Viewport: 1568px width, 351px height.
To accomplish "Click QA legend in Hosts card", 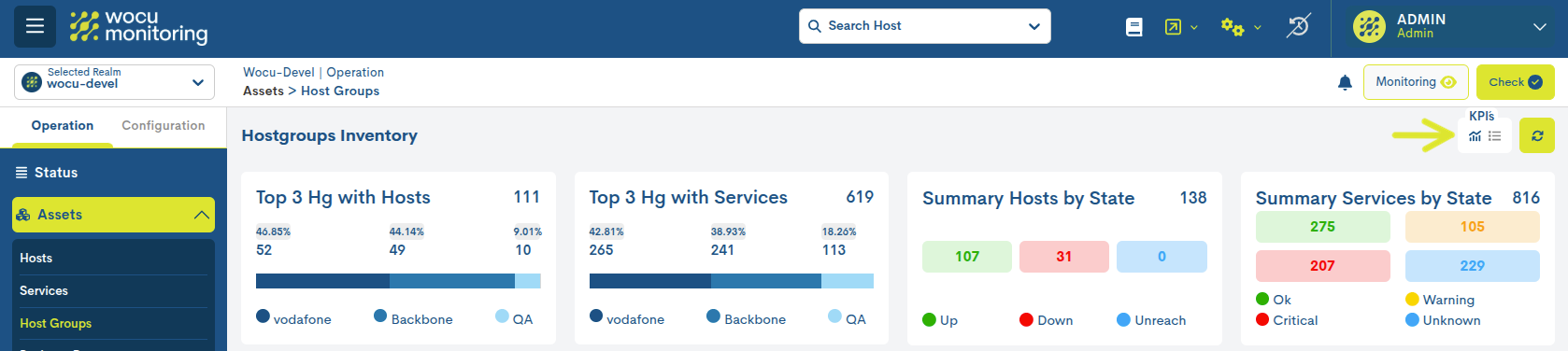I will pyautogui.click(x=514, y=318).
